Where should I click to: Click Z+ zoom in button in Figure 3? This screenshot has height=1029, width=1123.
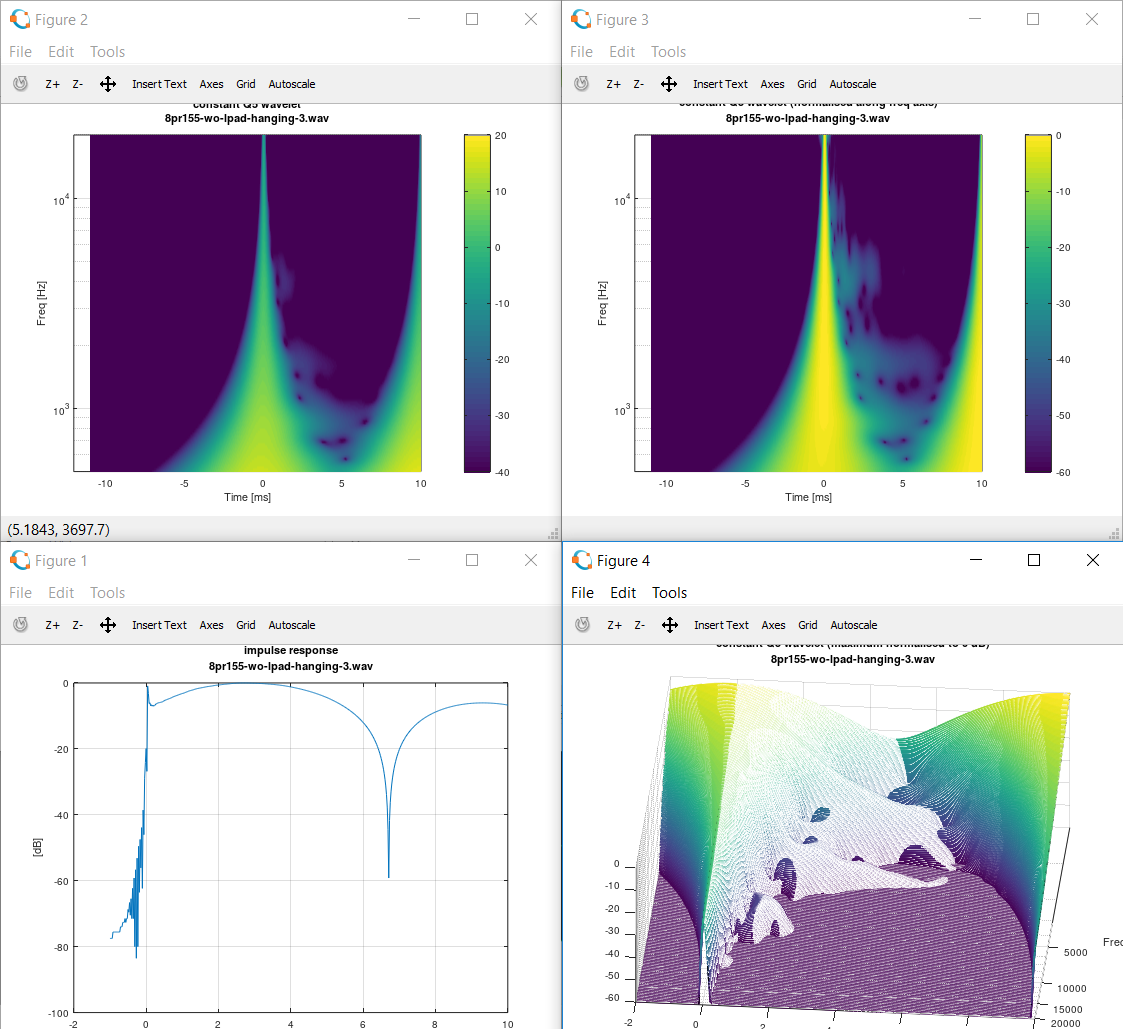point(613,84)
